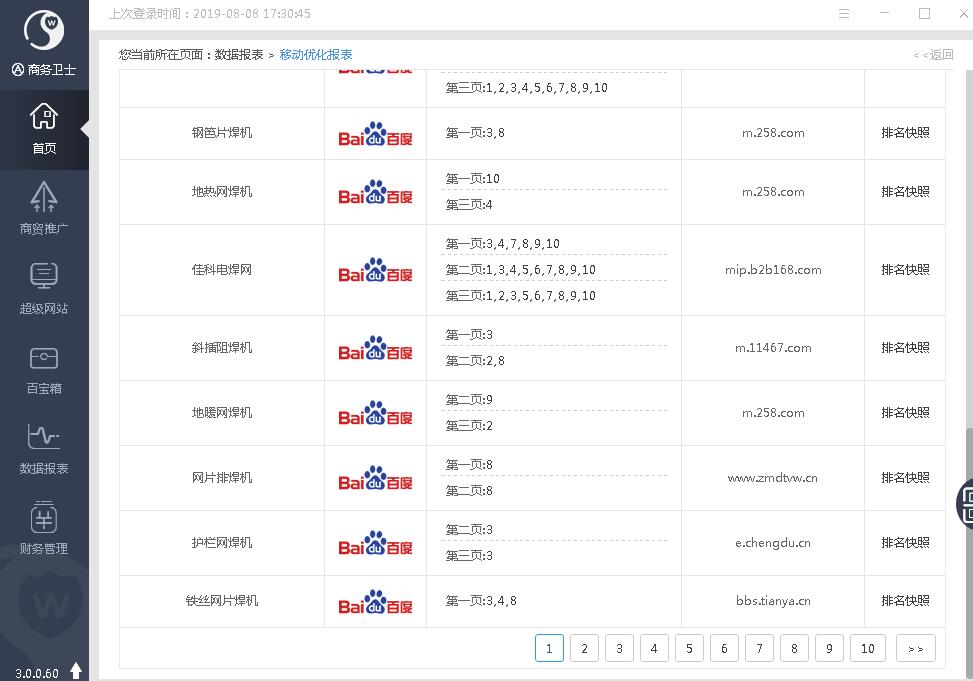Select page 5 in pagination
Screen dimensions: 973x681
click(689, 648)
